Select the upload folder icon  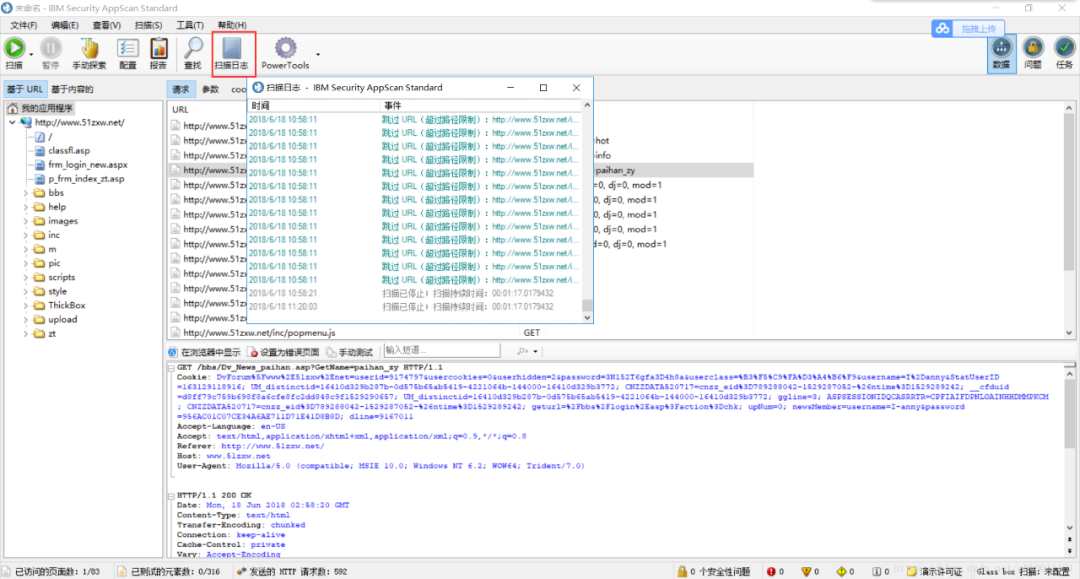(39, 319)
